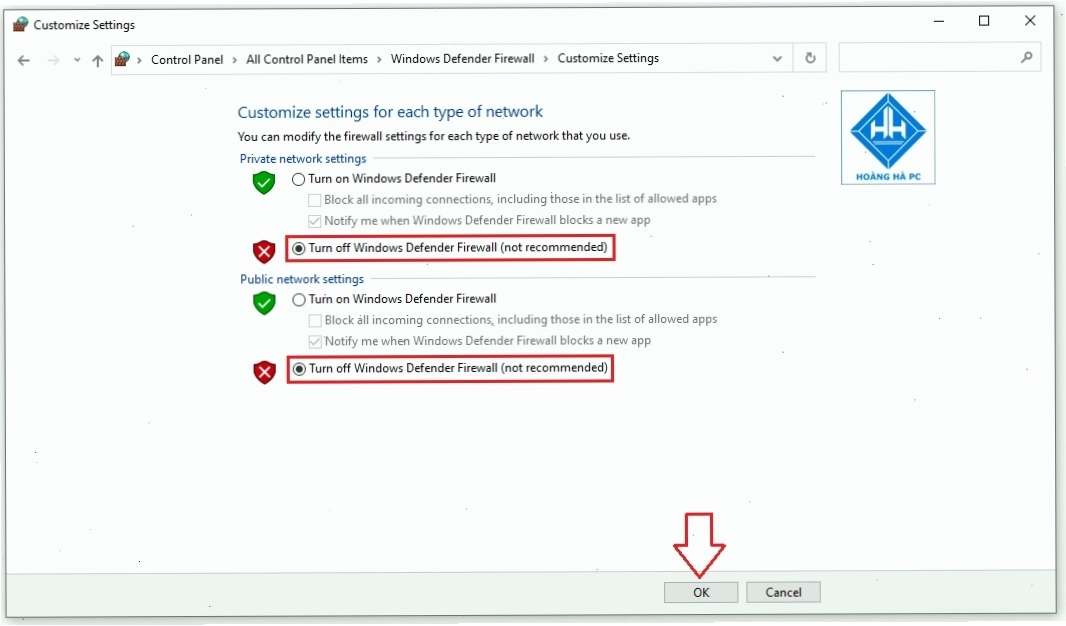Click the forward navigation arrow
This screenshot has height=626, width=1066.
point(53,60)
